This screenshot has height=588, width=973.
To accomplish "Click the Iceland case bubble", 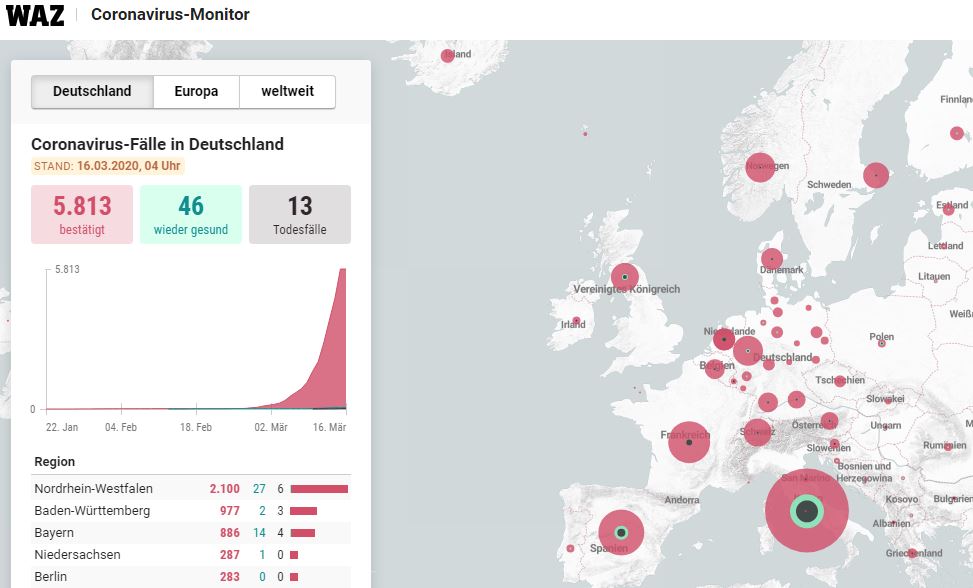I will (447, 56).
